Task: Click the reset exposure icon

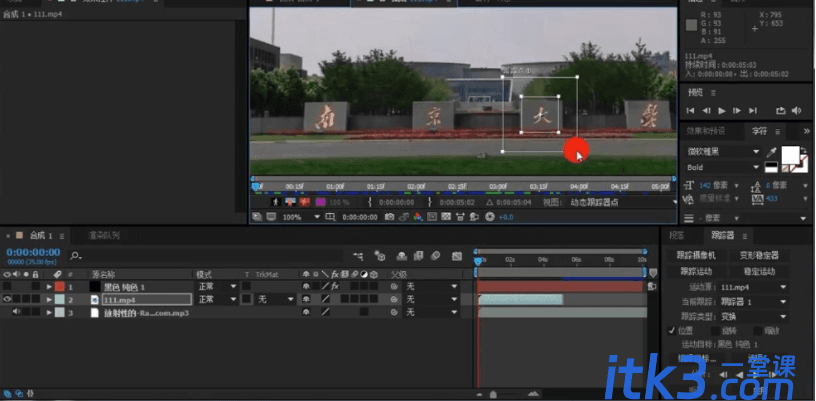Action: pyautogui.click(x=489, y=217)
